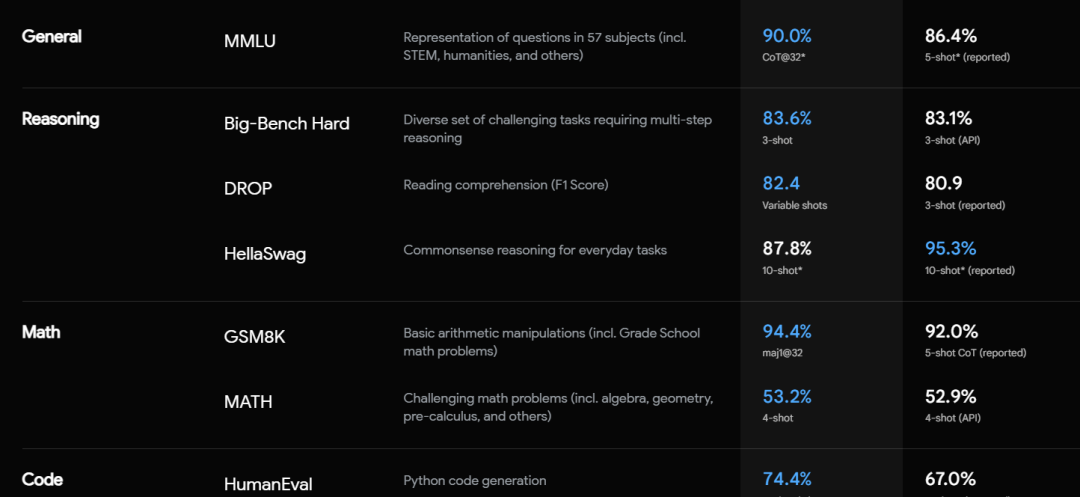Select the 'Python code generation' description
The image size is (1080, 497).
click(x=475, y=481)
